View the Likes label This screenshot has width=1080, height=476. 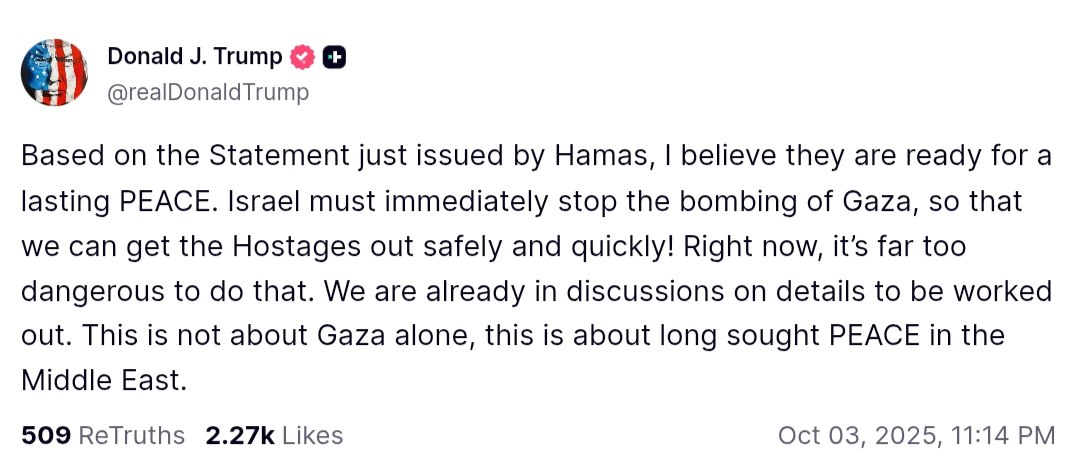313,436
